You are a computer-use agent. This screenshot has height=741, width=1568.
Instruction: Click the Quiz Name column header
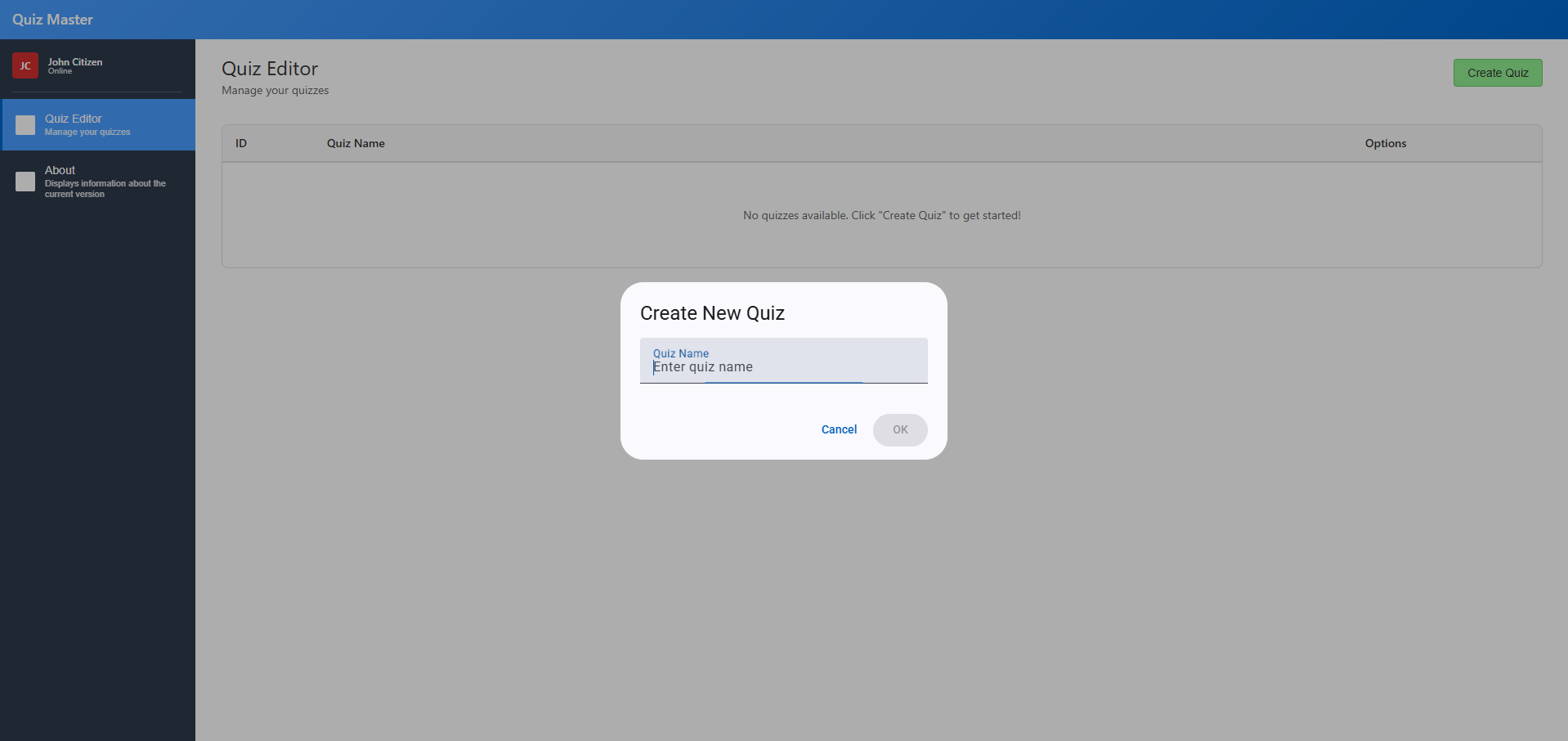click(x=356, y=143)
